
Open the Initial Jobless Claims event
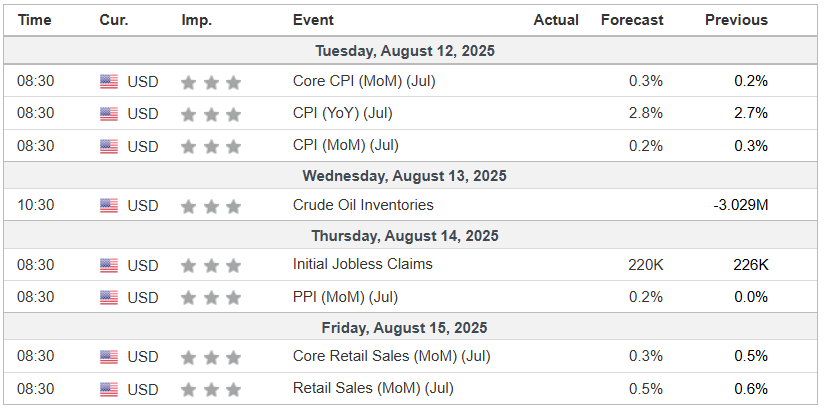tap(363, 265)
